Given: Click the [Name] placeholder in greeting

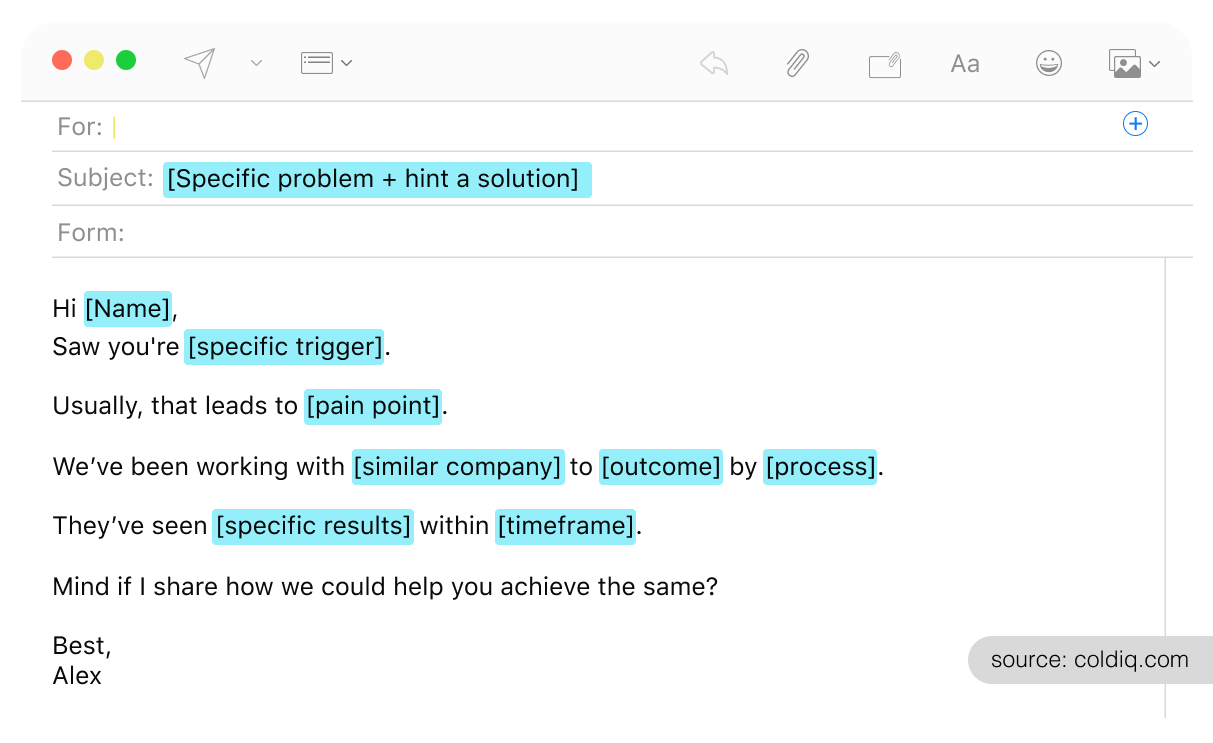Looking at the screenshot, I should pos(128,309).
